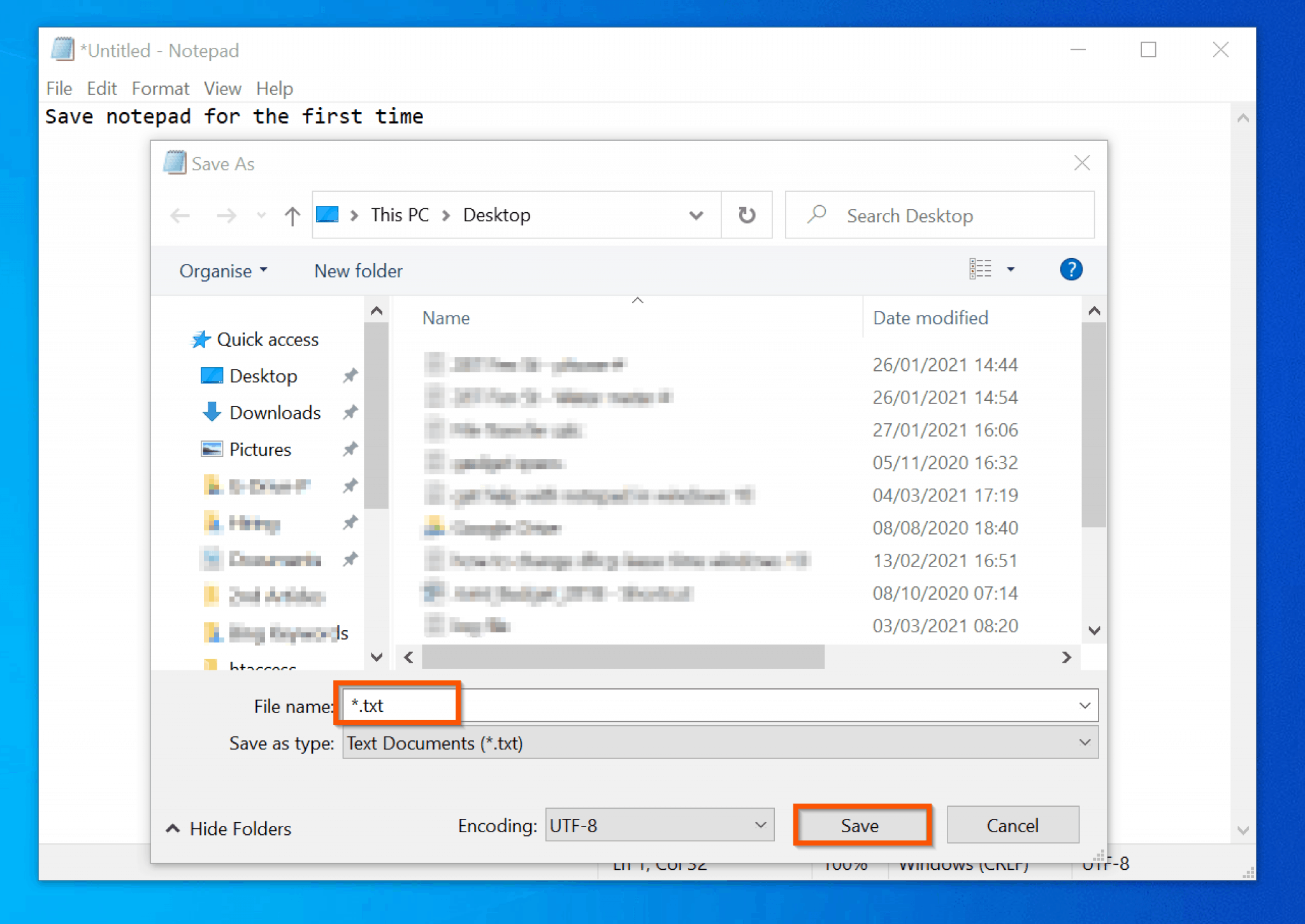The width and height of the screenshot is (1305, 924).
Task: Open Notepad Format menu
Action: click(160, 89)
